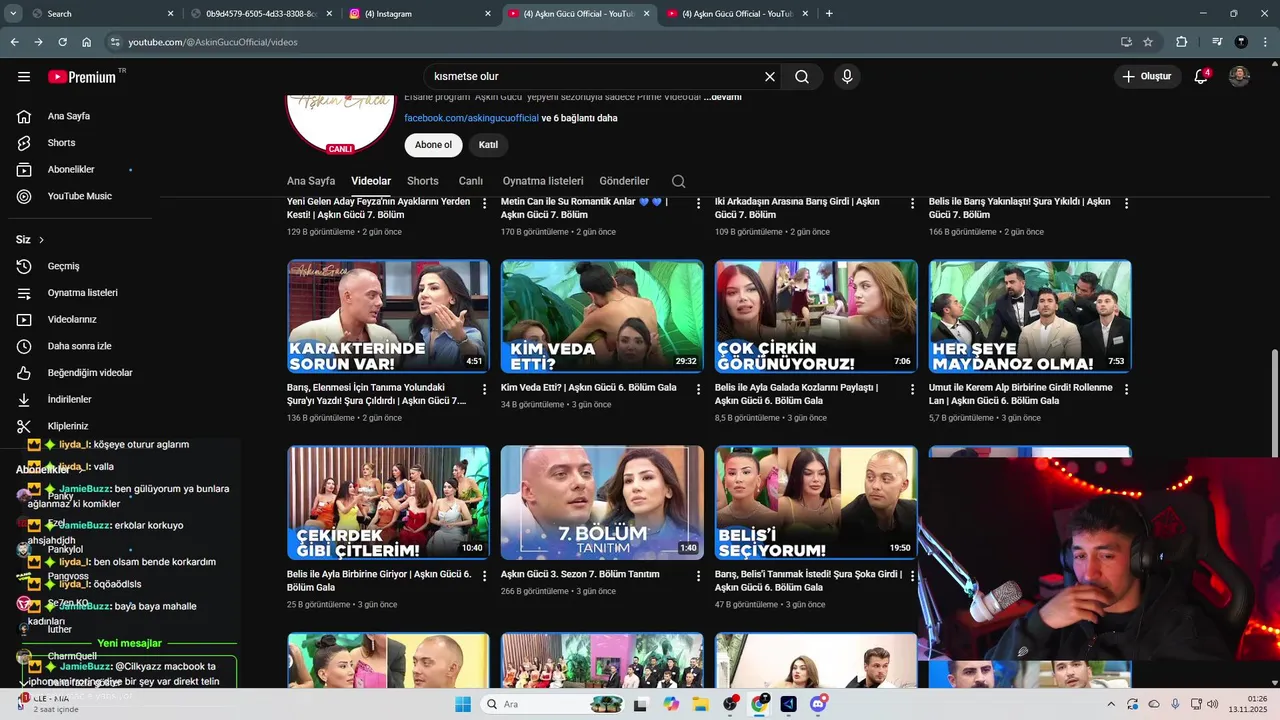The width and height of the screenshot is (1280, 720).
Task: Open Oynatma listeleri in sidebar
Action: (82, 293)
